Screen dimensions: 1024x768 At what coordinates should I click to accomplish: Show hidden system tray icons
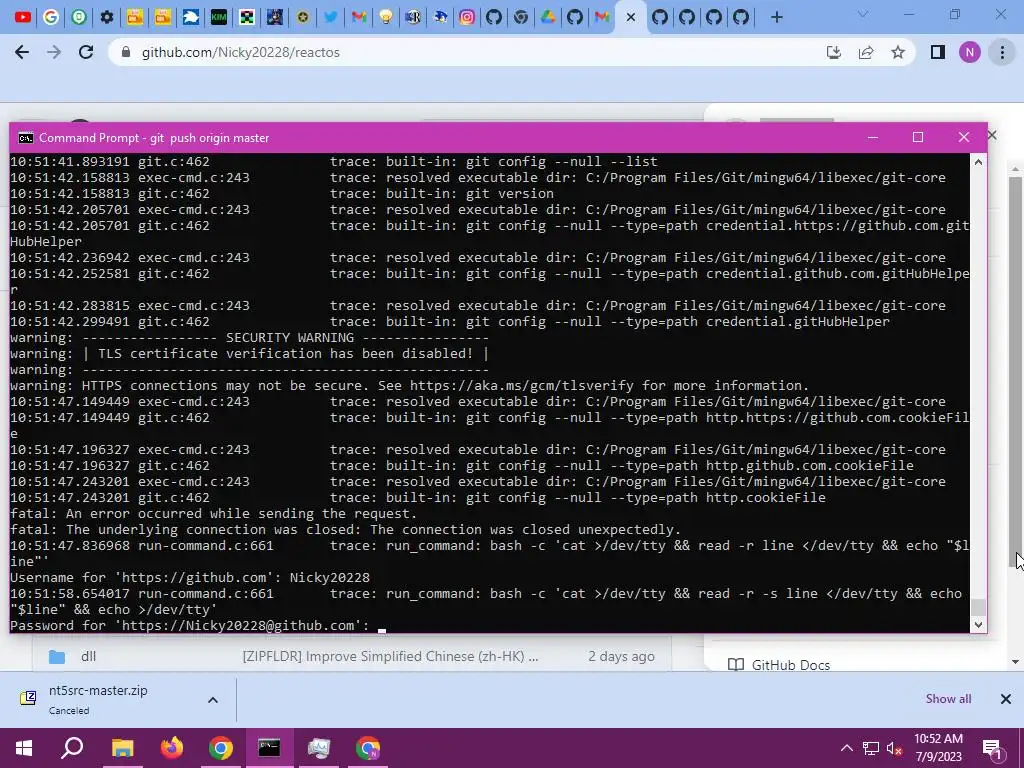[846, 748]
